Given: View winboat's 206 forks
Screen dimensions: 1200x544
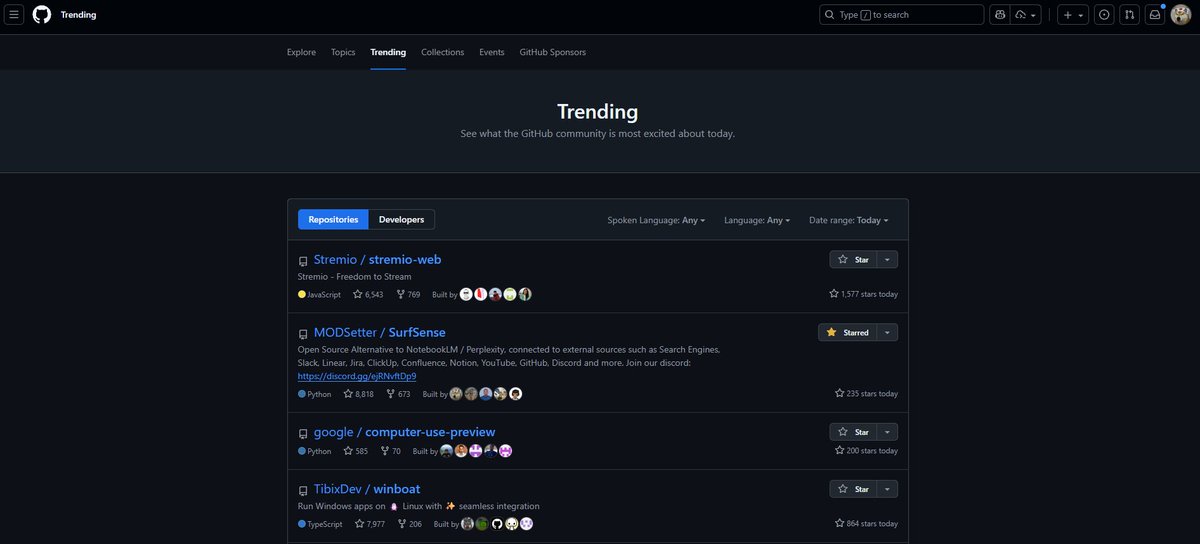Looking at the screenshot, I should tap(410, 524).
